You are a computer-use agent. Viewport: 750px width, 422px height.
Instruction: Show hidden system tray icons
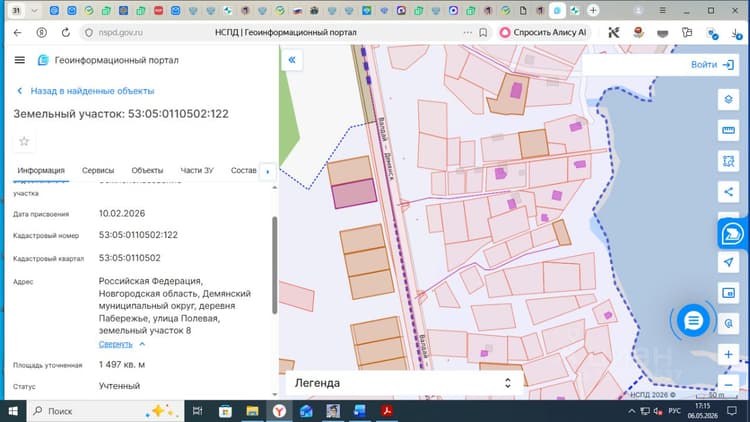point(631,411)
